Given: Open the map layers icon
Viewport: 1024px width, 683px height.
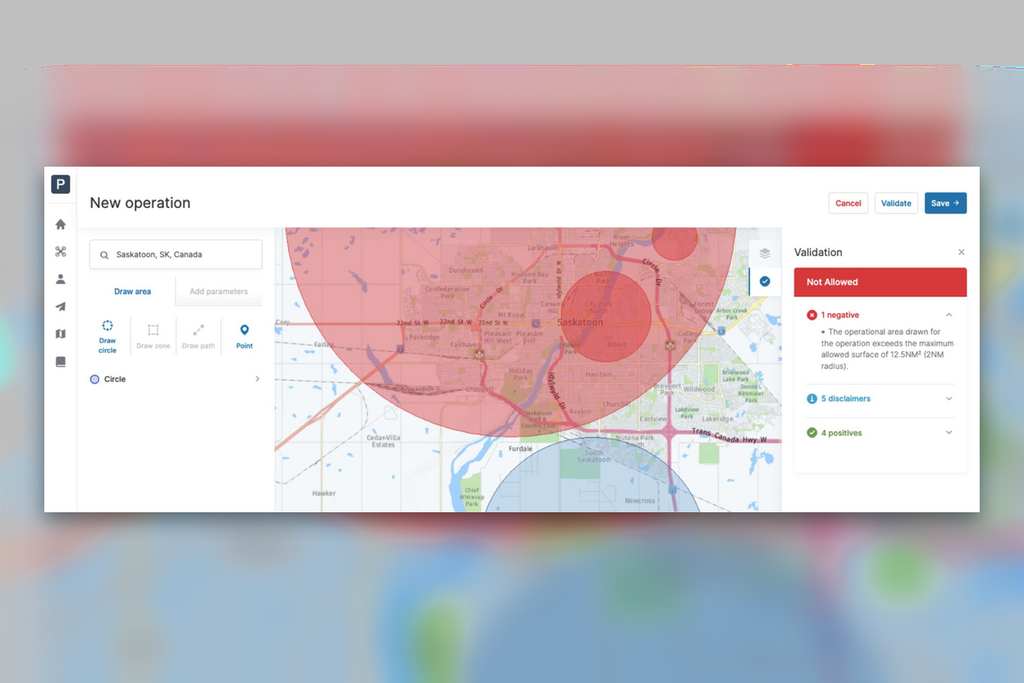Looking at the screenshot, I should pyautogui.click(x=765, y=253).
